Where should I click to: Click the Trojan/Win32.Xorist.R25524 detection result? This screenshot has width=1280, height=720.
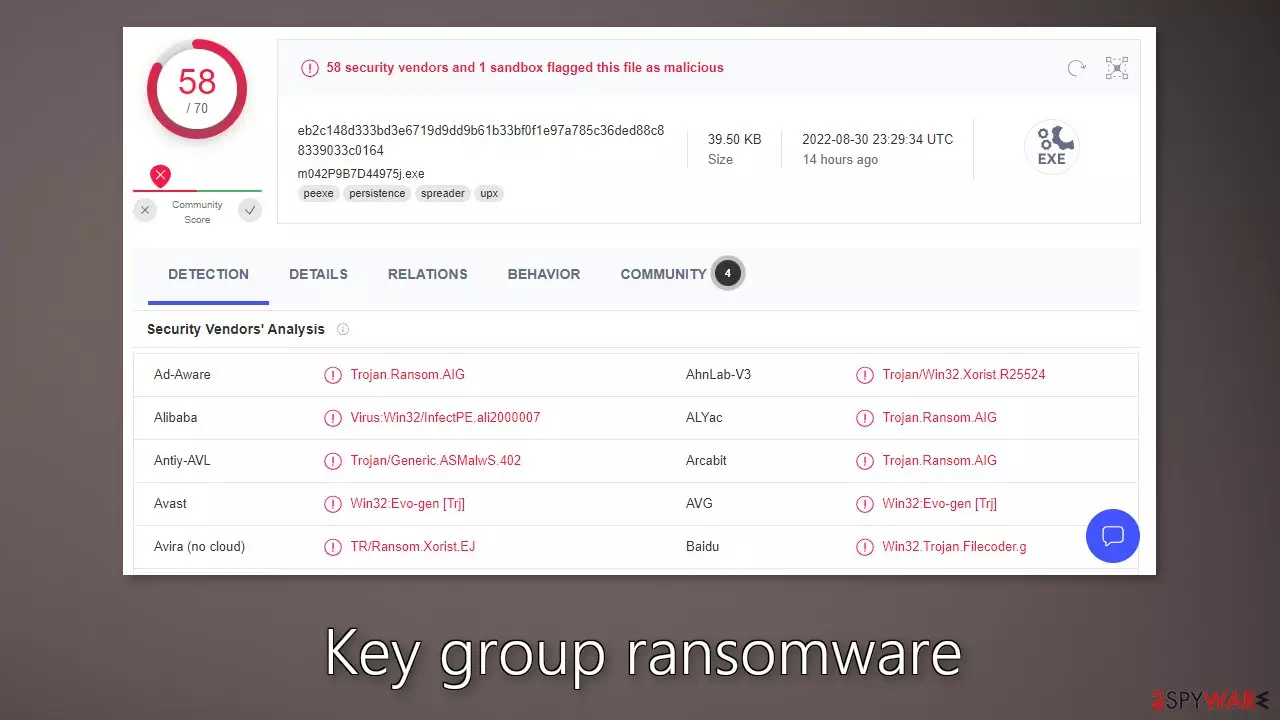point(964,375)
